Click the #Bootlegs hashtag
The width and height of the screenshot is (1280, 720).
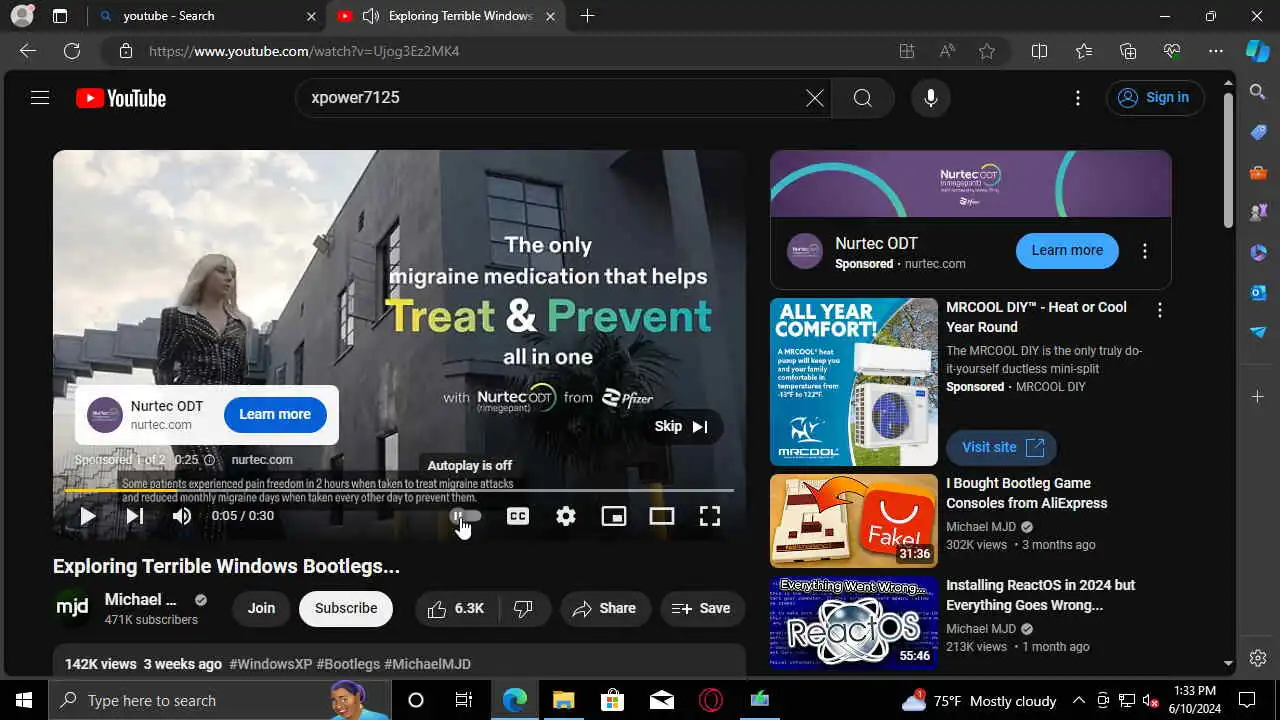click(348, 664)
